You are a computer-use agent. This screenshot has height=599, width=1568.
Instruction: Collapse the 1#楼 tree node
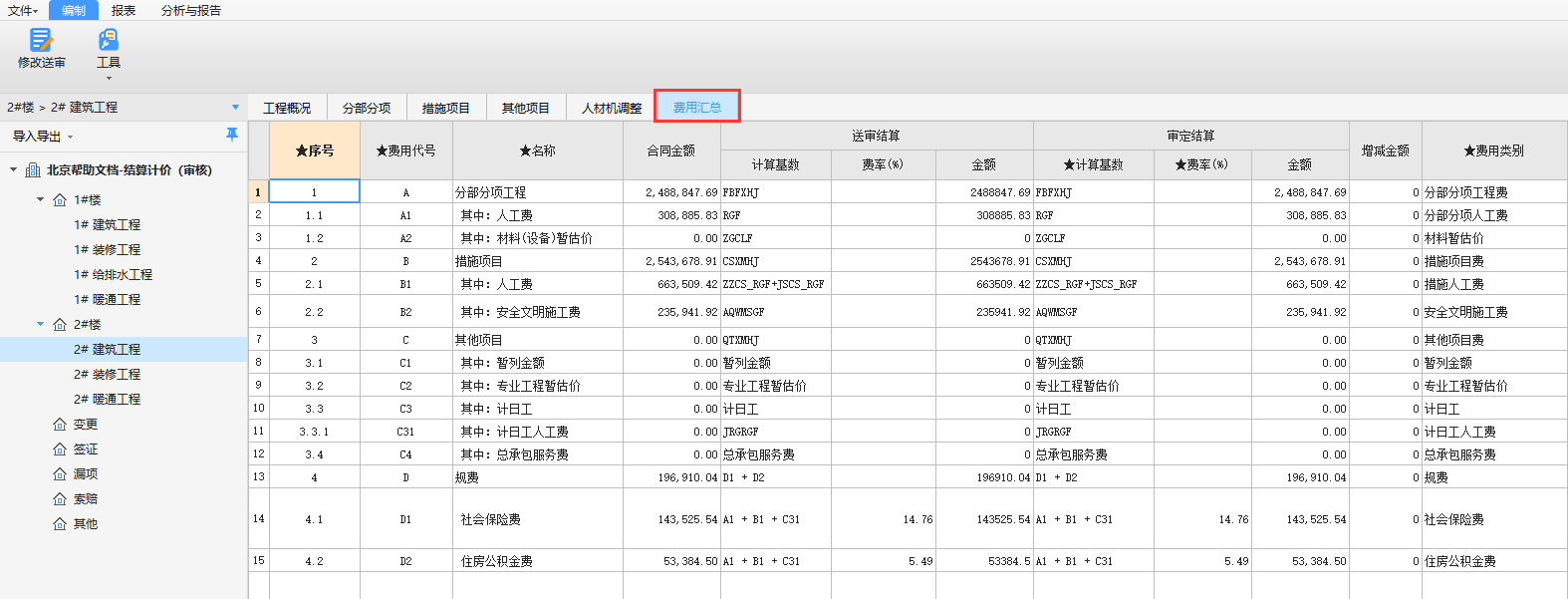coord(41,199)
